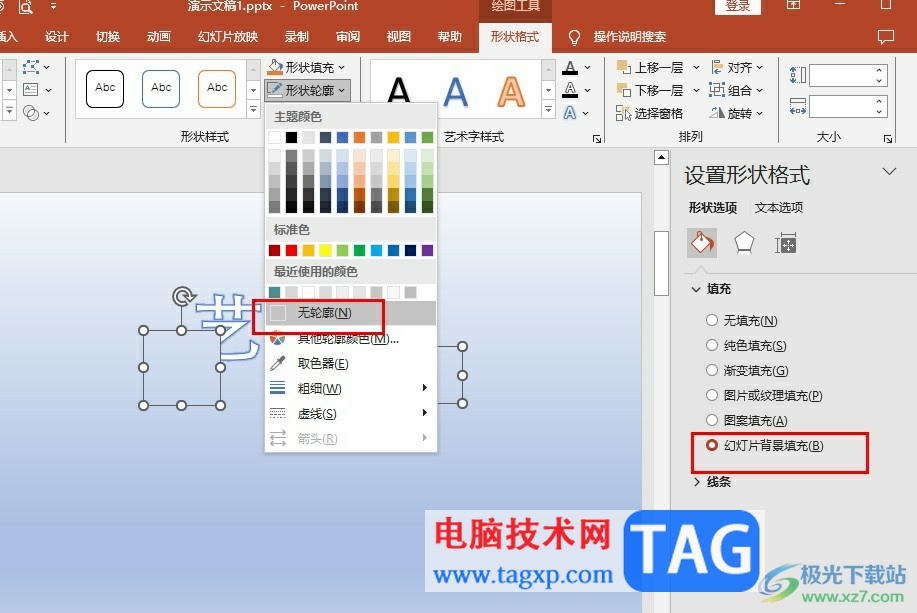Pick the standard red color swatch
Image resolution: width=917 pixels, height=613 pixels.
(x=291, y=250)
